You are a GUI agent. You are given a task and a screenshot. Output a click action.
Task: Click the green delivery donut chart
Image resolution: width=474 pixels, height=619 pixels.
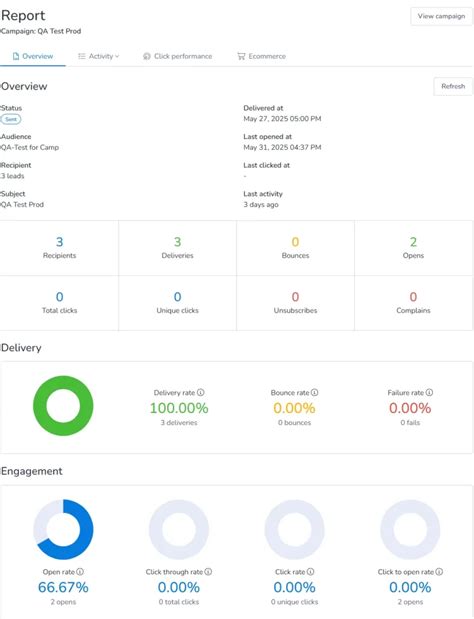[63, 406]
